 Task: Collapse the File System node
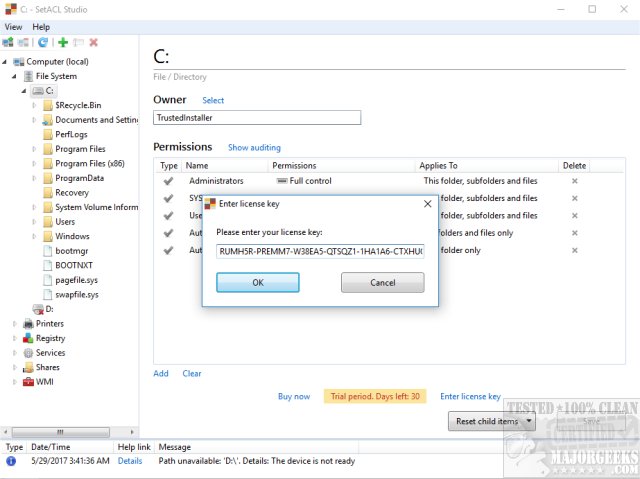tap(14, 76)
